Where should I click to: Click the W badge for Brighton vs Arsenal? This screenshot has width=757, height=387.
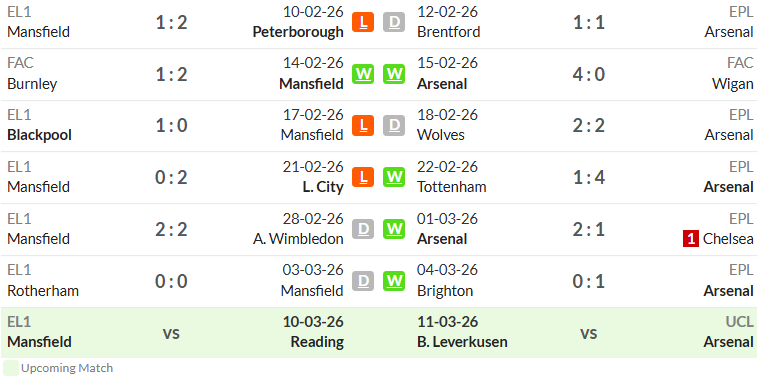click(x=394, y=281)
